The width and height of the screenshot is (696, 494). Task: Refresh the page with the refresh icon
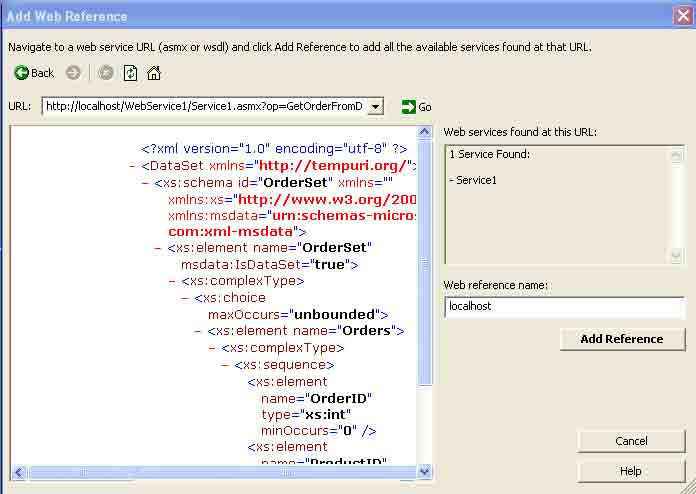click(130, 73)
